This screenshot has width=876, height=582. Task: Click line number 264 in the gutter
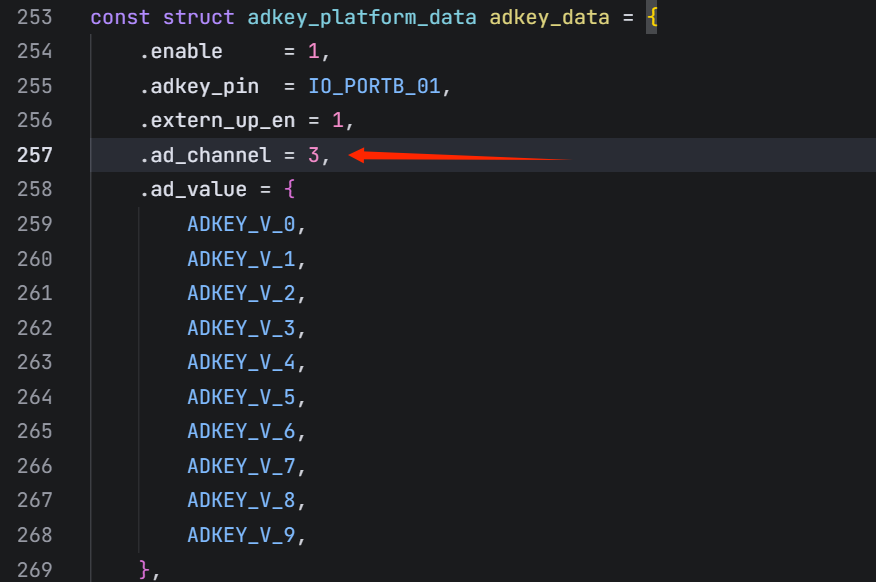pyautogui.click(x=35, y=397)
